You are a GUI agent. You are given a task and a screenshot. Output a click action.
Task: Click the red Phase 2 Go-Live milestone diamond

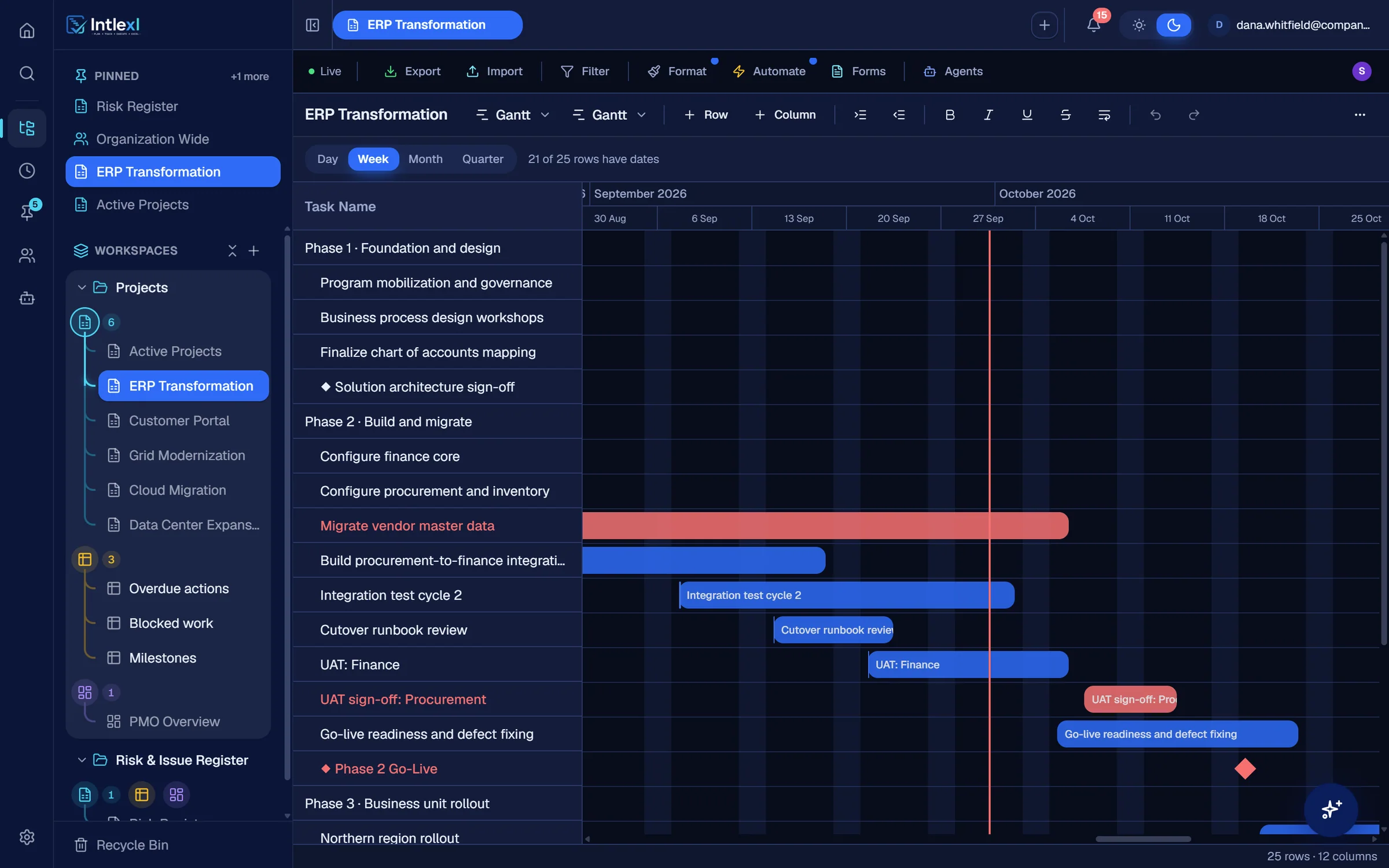click(1245, 768)
